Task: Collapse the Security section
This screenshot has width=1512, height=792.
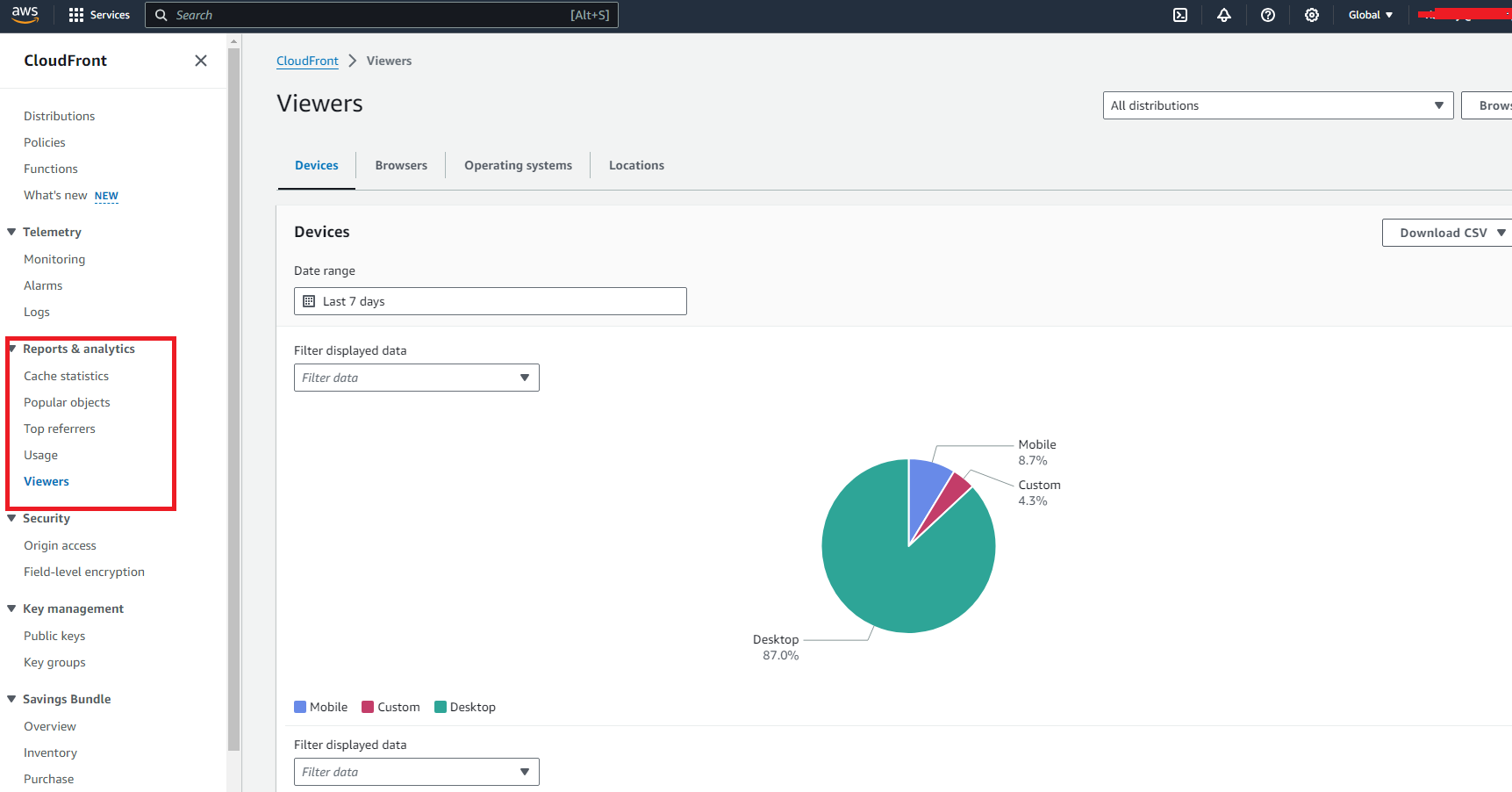Action: click(11, 518)
